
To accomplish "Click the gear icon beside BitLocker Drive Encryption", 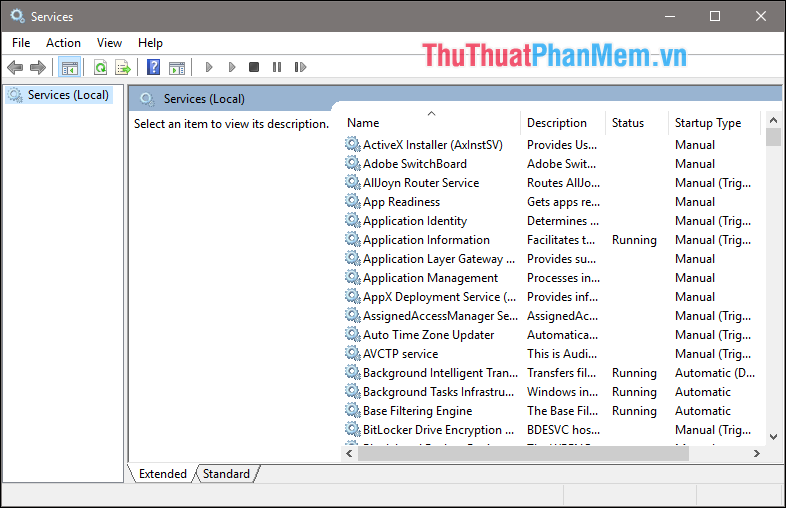I will click(353, 430).
